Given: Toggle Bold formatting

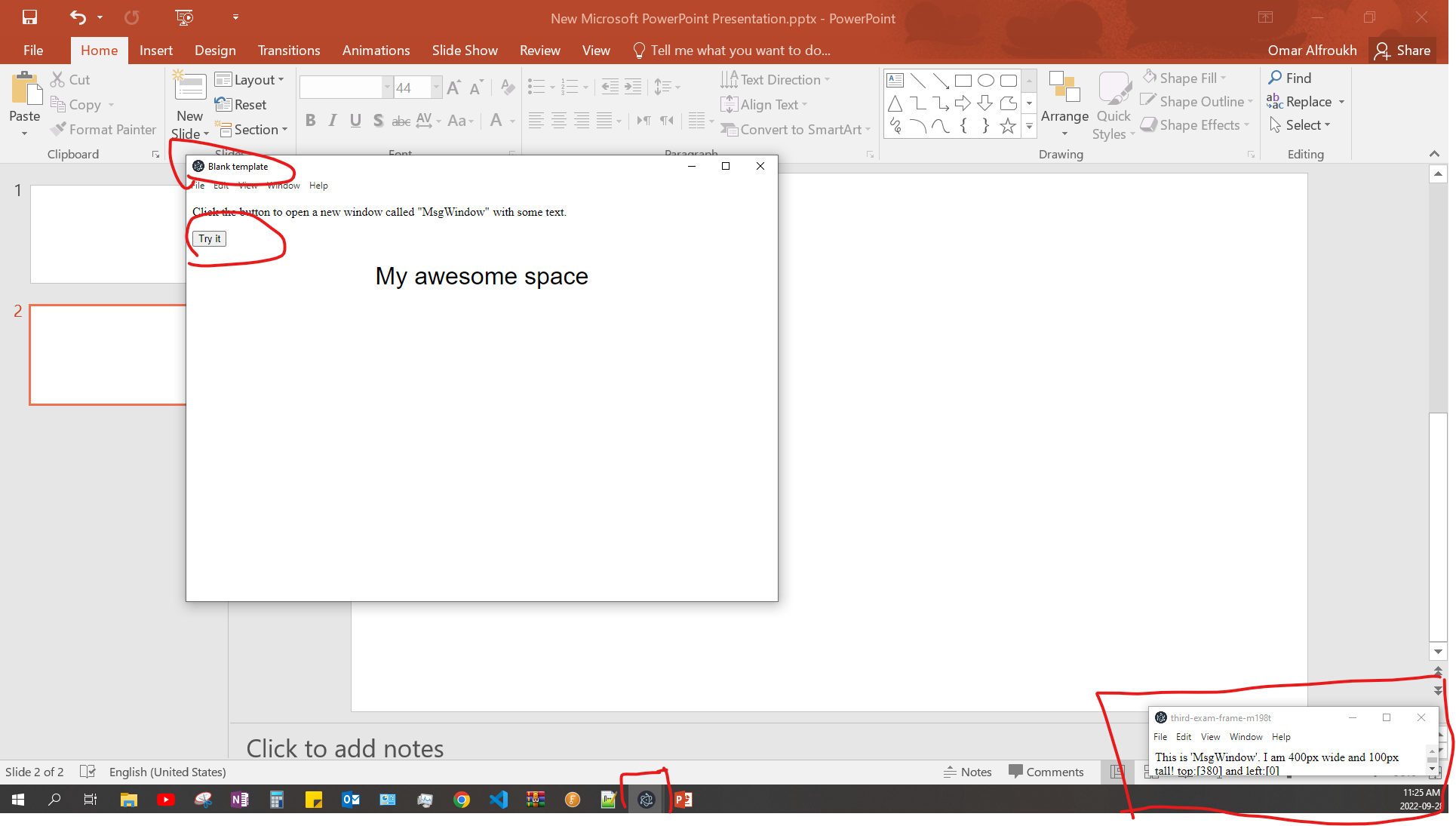Looking at the screenshot, I should coord(310,121).
